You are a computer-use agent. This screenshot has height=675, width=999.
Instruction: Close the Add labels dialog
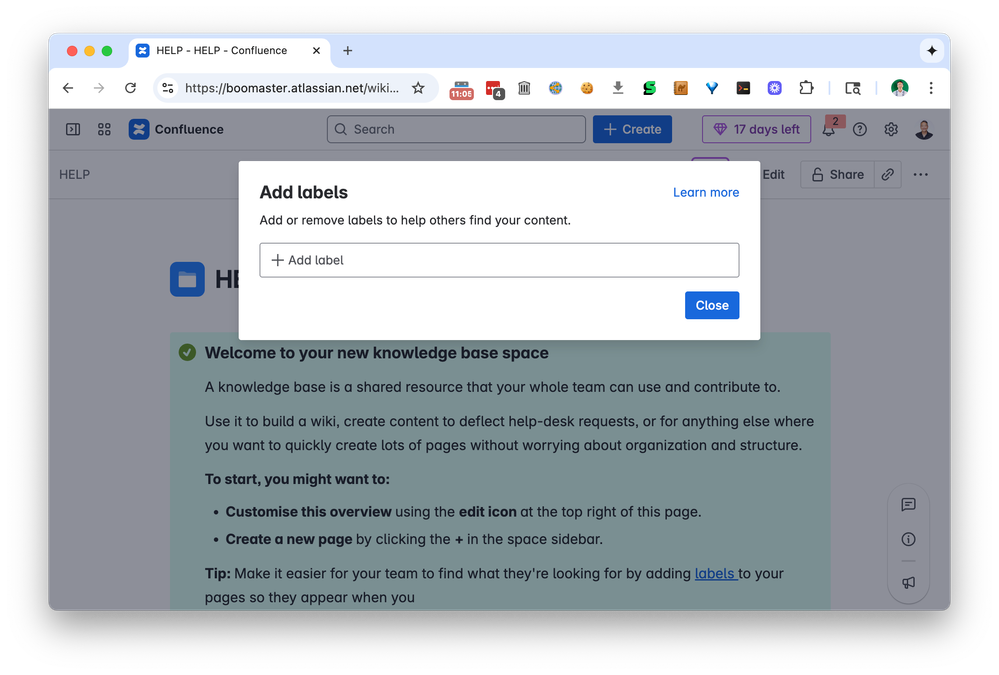(x=711, y=305)
